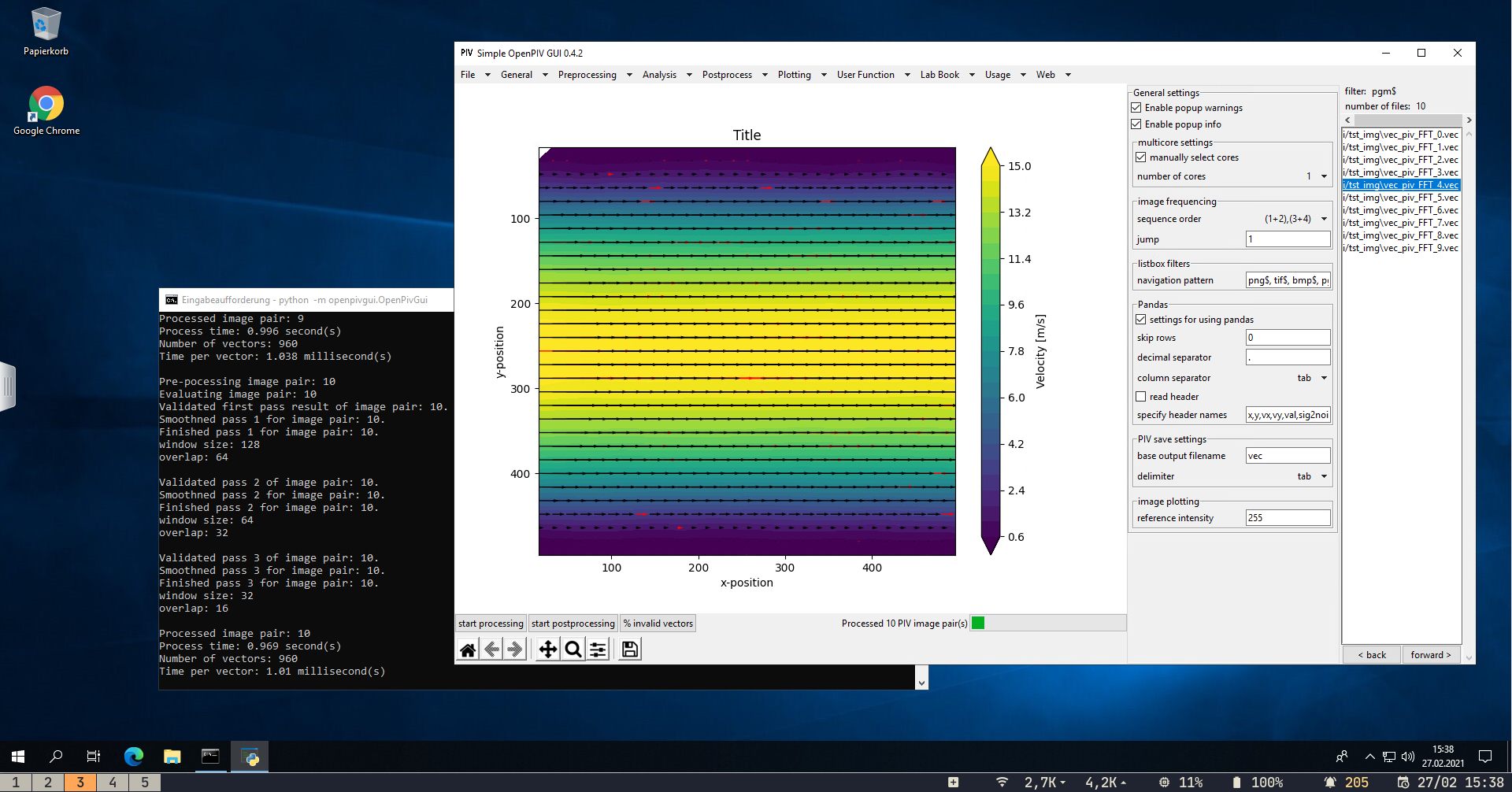Select file vec_piv_FFT_7.vec in the list
The width and height of the screenshot is (1512, 792).
tap(1400, 223)
